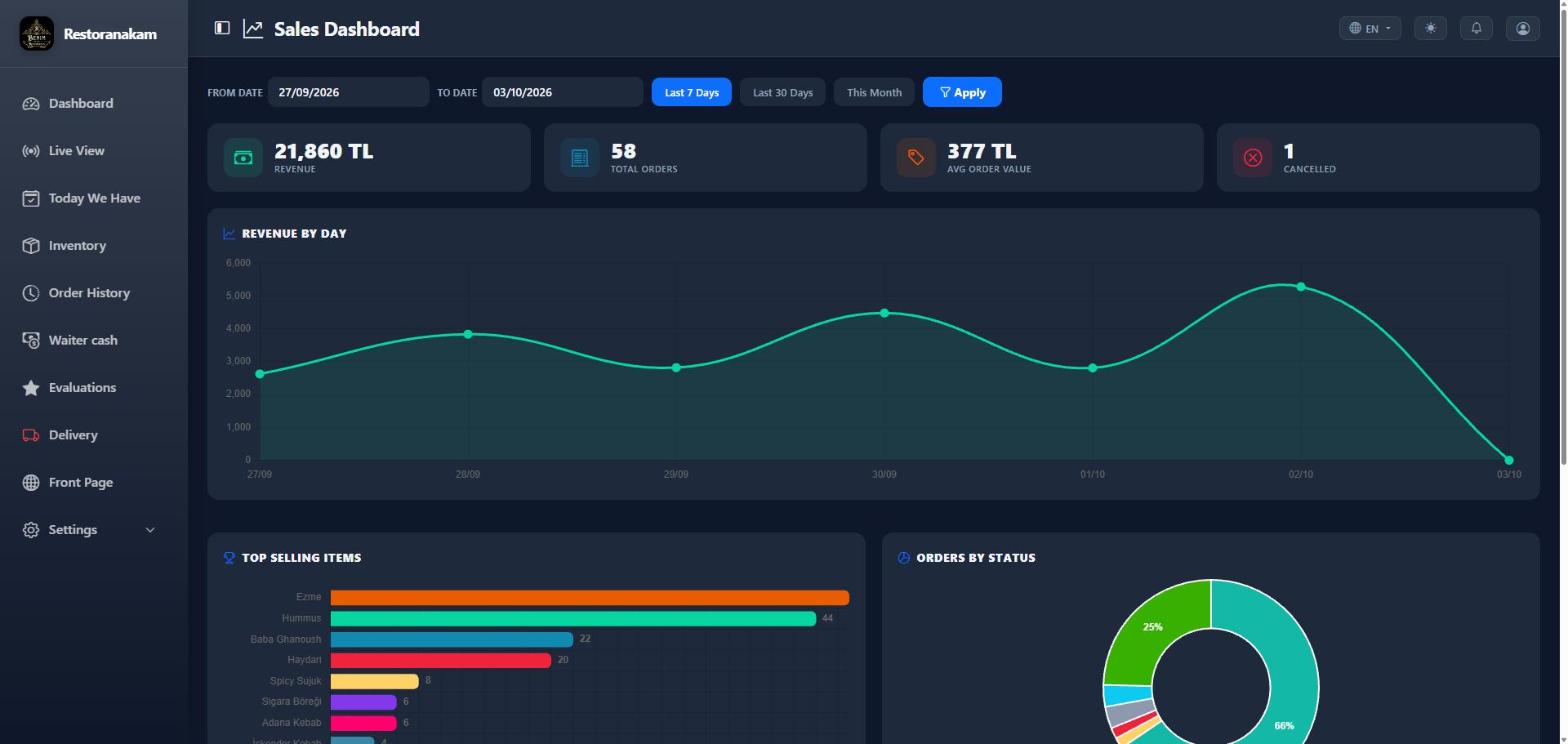Click the red Haydari bar
The width and height of the screenshot is (1568, 744).
441,660
